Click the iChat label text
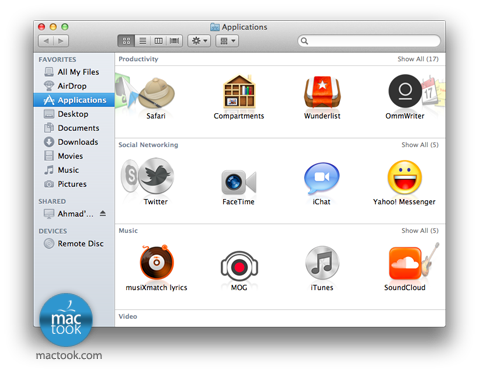The width and height of the screenshot is (479, 373). click(x=321, y=202)
